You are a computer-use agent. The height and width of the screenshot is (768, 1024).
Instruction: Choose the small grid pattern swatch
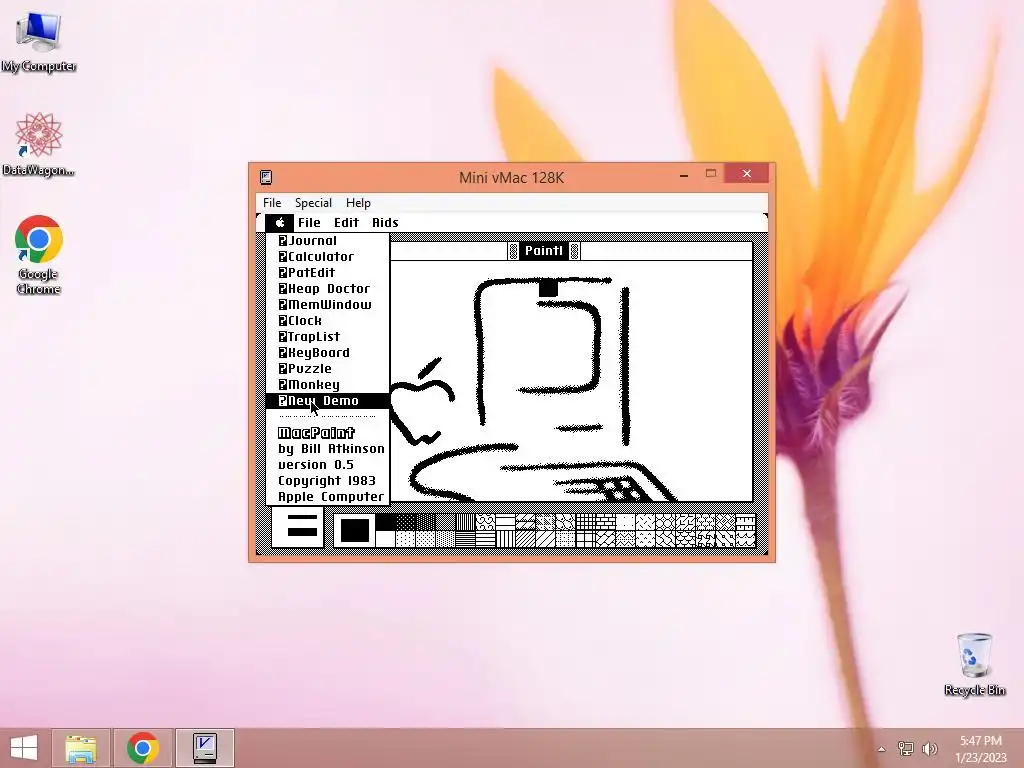point(586,522)
